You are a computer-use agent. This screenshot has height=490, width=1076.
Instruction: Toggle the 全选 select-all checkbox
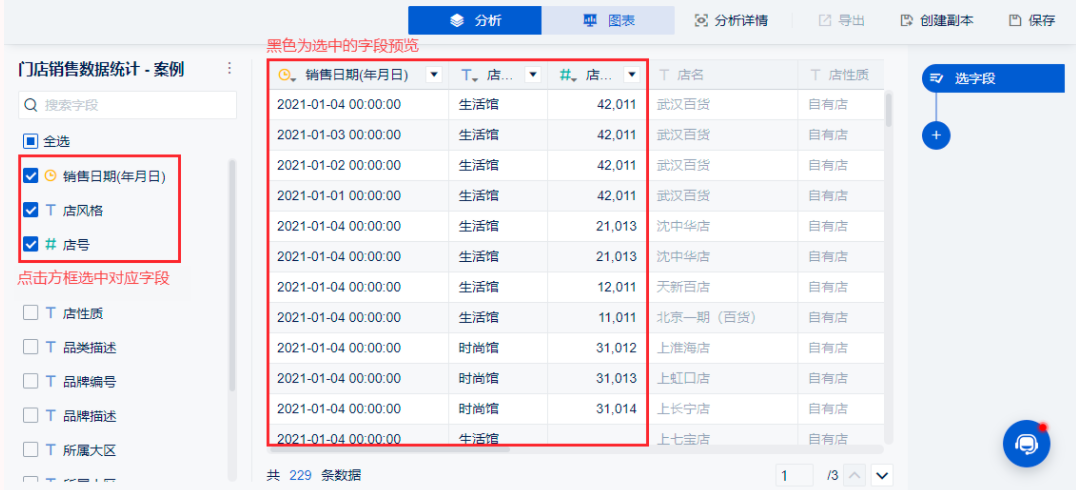coord(30,141)
